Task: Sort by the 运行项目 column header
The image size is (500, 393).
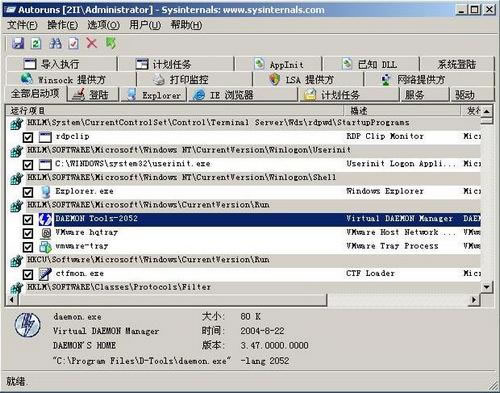Action: click(175, 110)
